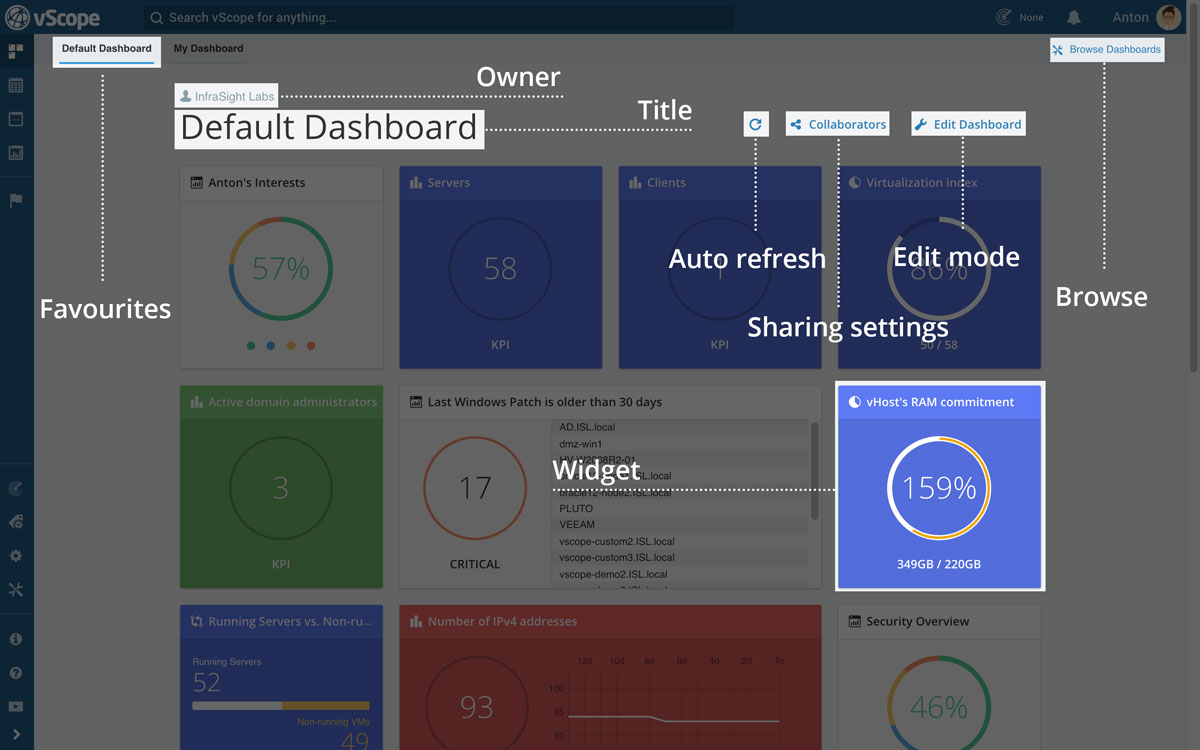Select AD.ISL.local in the patch list
The width and height of the screenshot is (1200, 750).
point(588,427)
